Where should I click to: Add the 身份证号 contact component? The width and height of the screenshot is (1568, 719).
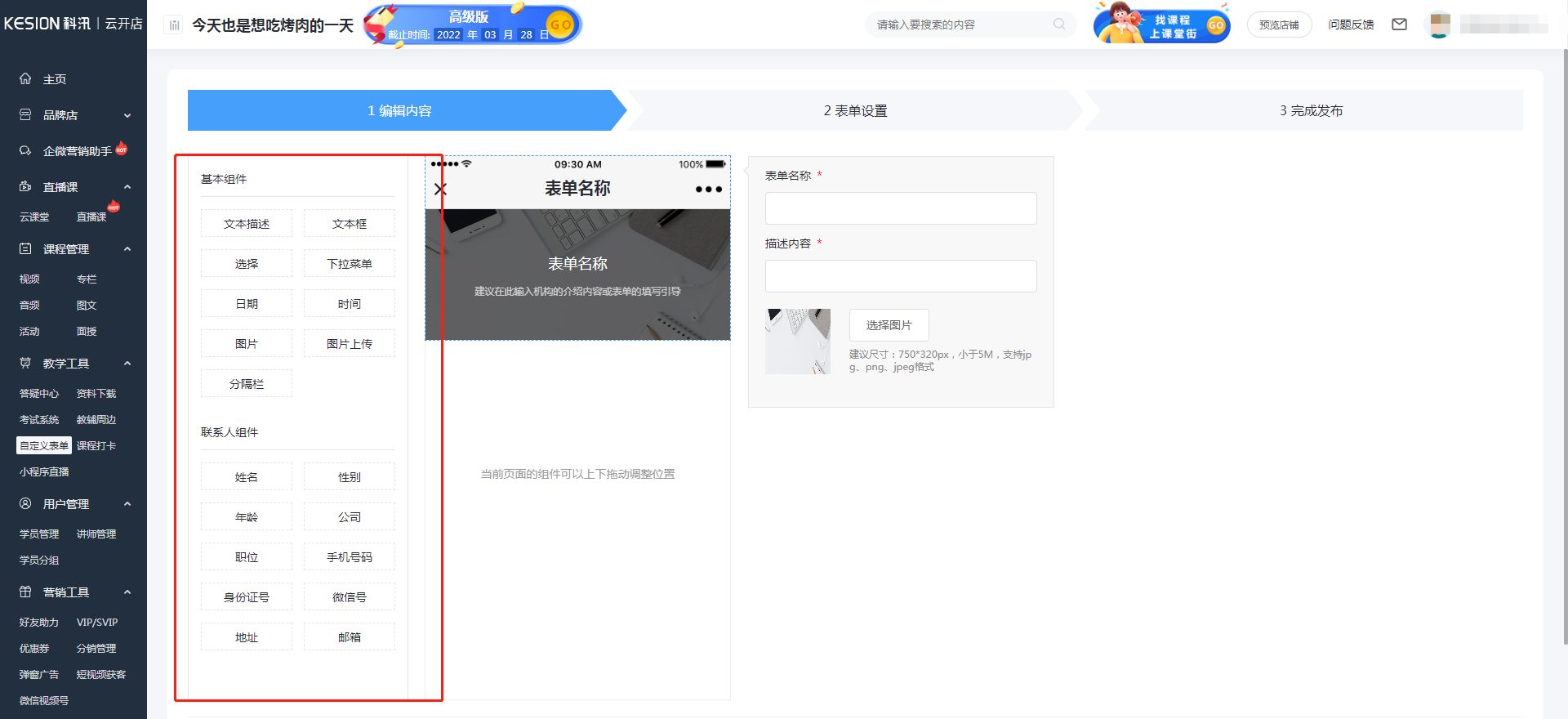click(247, 597)
